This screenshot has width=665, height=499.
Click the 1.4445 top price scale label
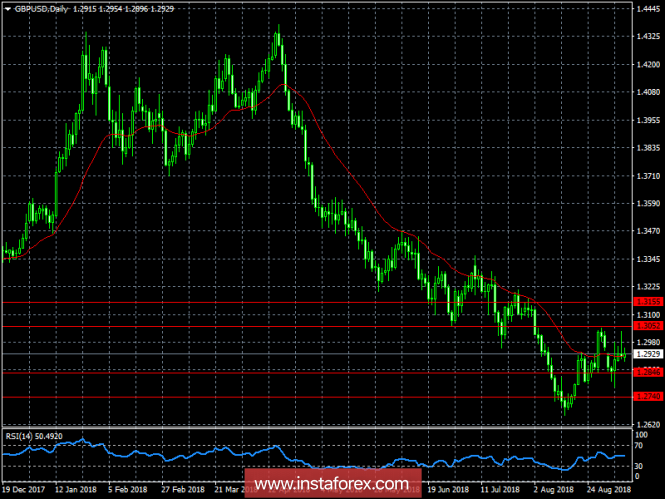pyautogui.click(x=648, y=9)
